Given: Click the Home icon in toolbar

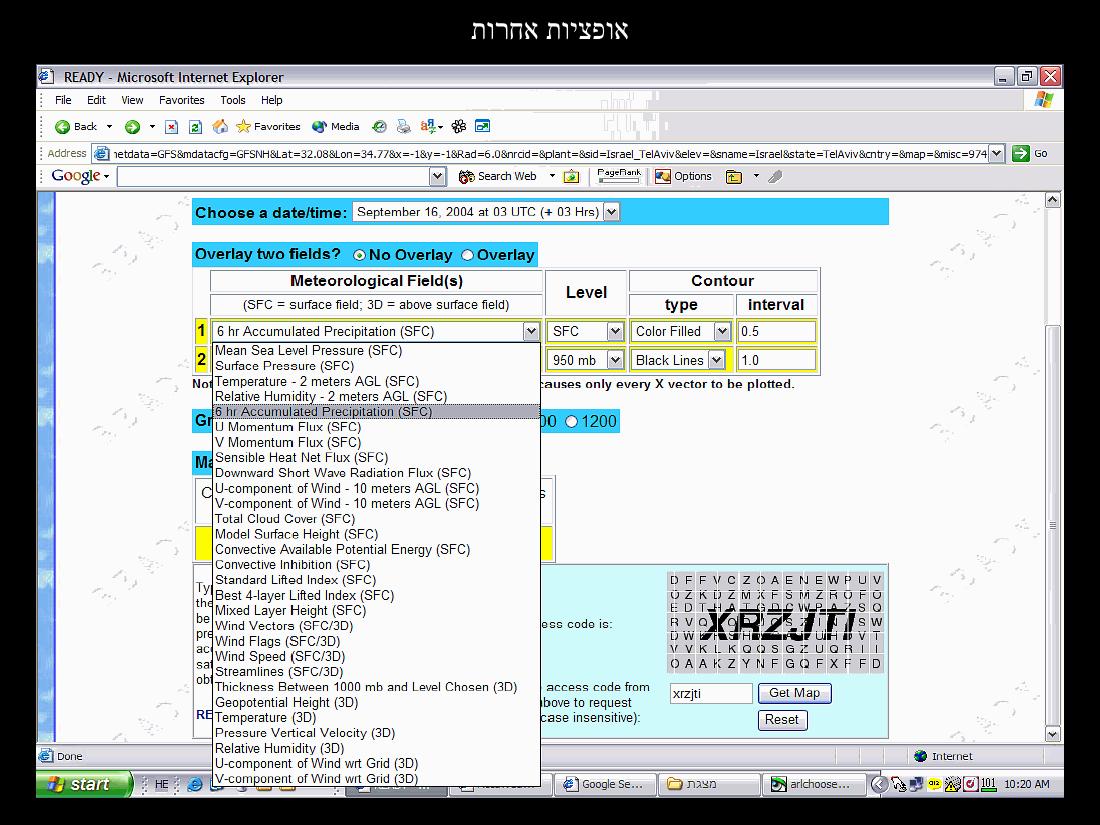Looking at the screenshot, I should click(x=220, y=126).
